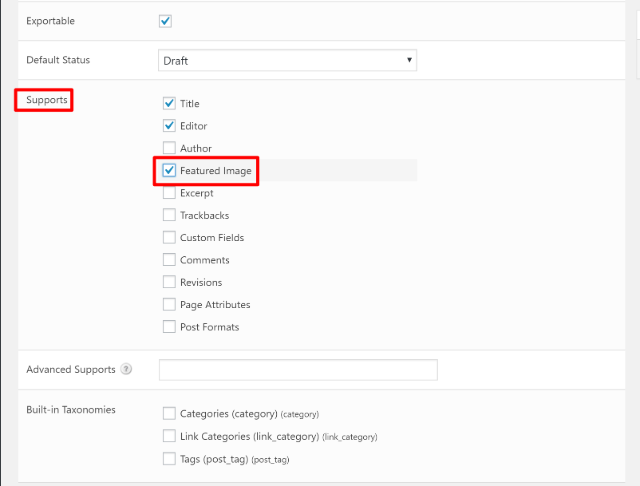Enable Author support checkbox
This screenshot has width=640, height=486.
(x=169, y=148)
